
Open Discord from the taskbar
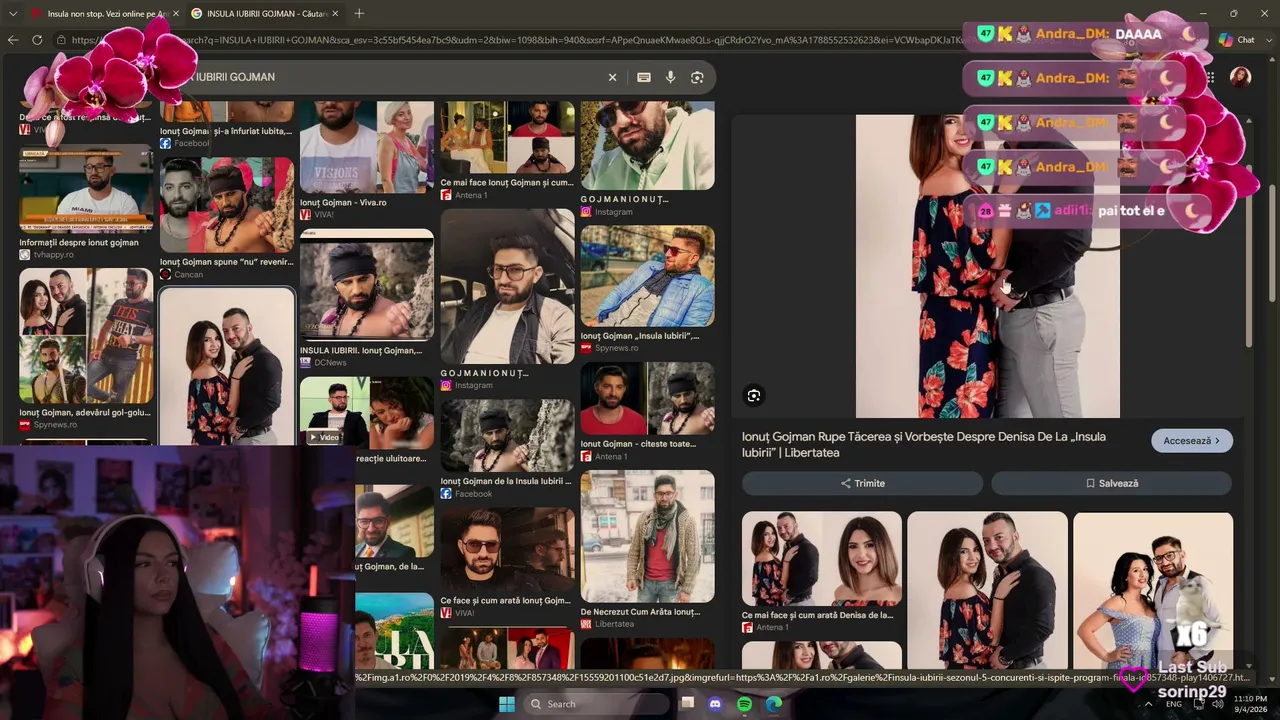(x=715, y=704)
